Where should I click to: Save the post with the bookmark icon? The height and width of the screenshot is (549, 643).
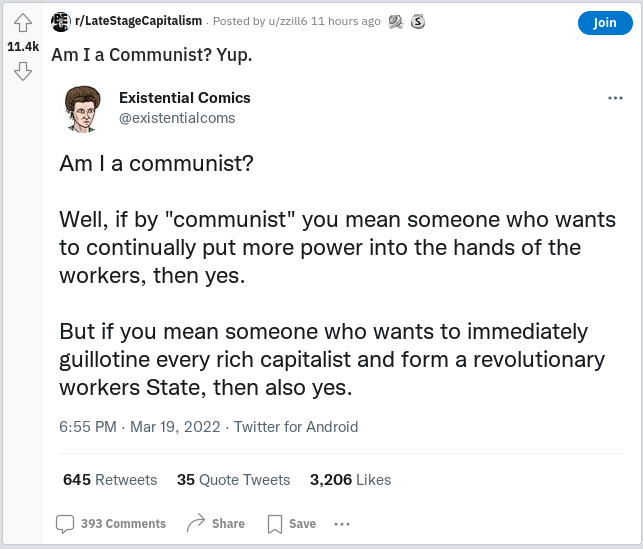275,523
